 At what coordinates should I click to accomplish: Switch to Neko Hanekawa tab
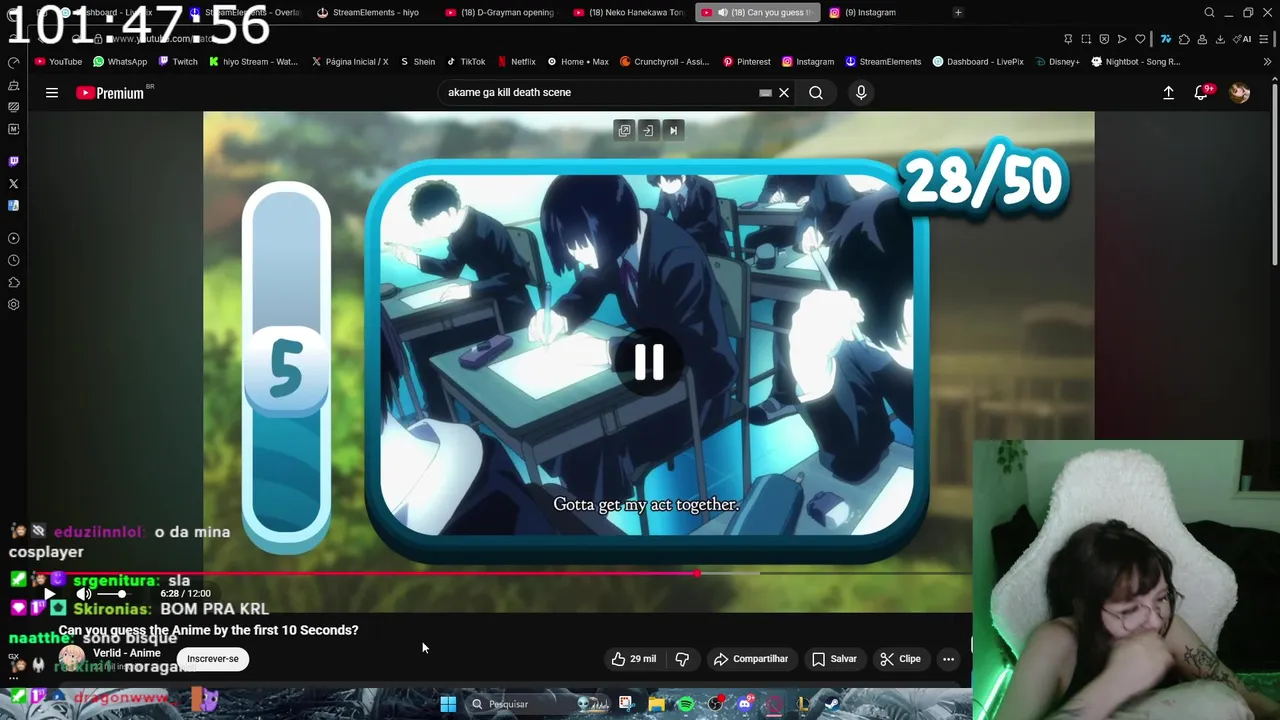[629, 13]
